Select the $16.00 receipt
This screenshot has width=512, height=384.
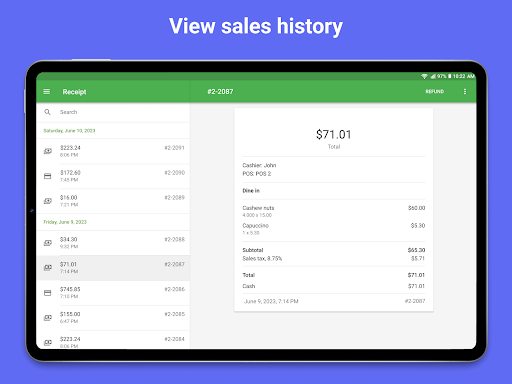pyautogui.click(x=113, y=201)
